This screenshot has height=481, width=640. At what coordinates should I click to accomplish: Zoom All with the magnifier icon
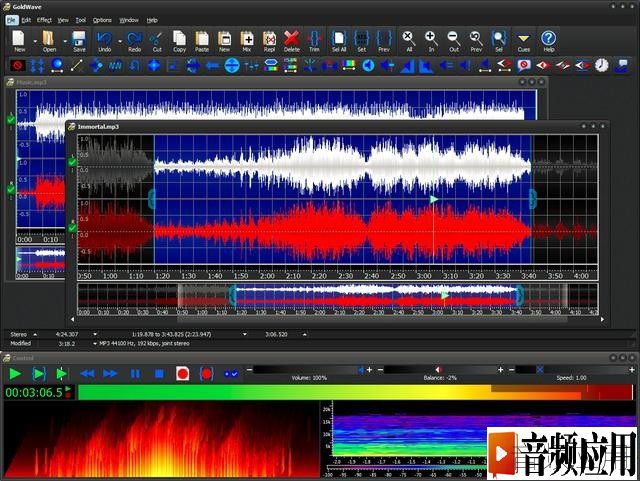(x=409, y=41)
